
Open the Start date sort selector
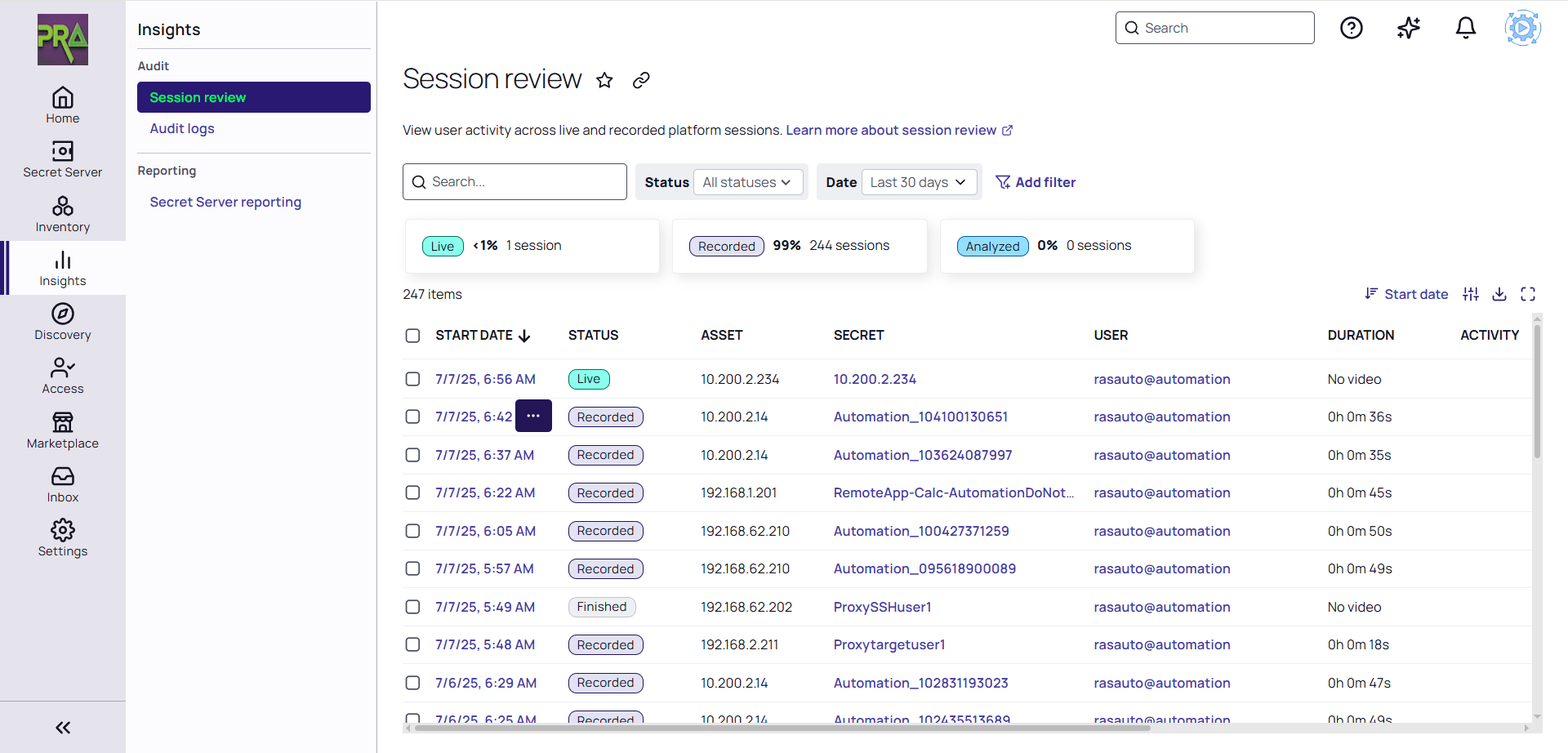point(1406,294)
